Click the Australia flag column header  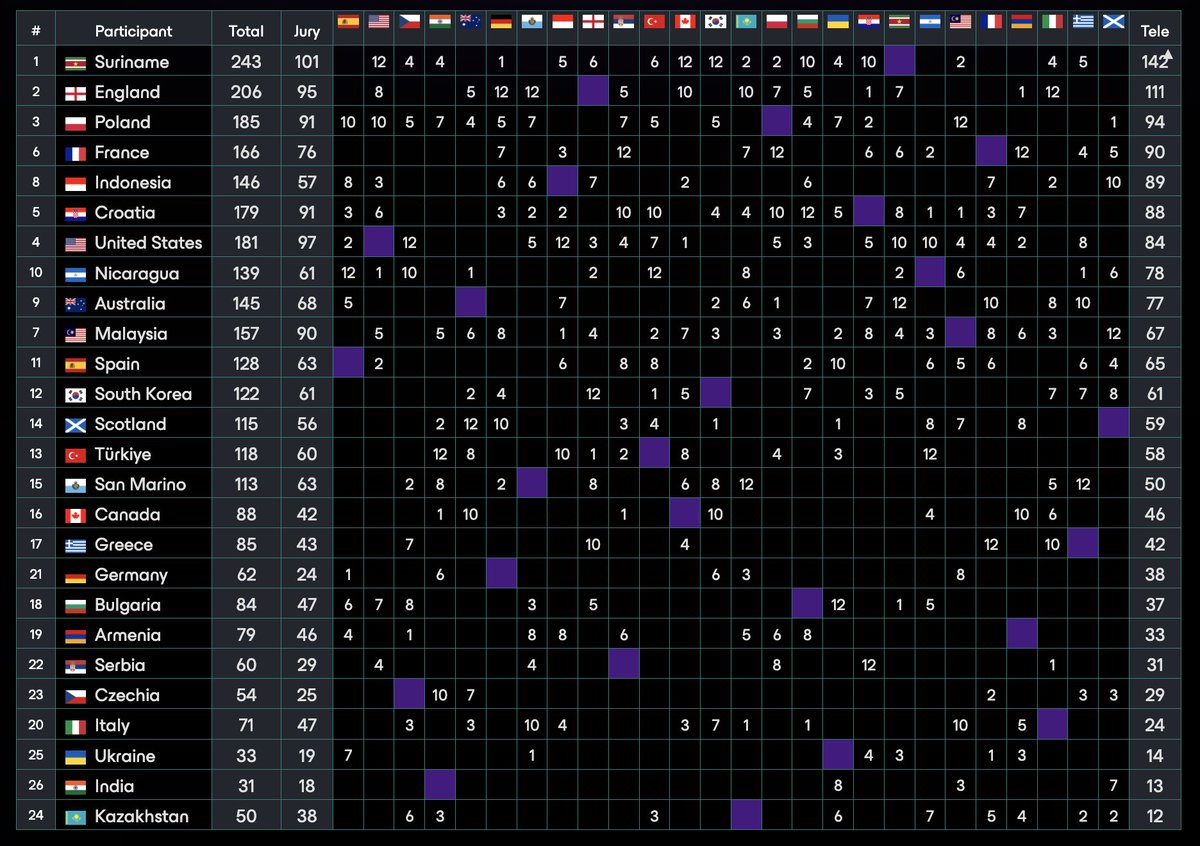click(471, 21)
